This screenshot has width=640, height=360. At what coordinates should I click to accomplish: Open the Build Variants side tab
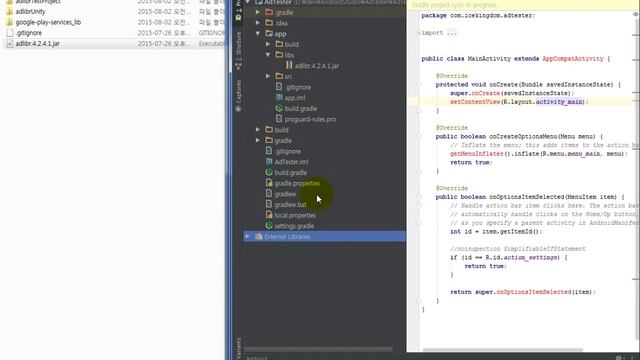pyautogui.click(x=239, y=349)
